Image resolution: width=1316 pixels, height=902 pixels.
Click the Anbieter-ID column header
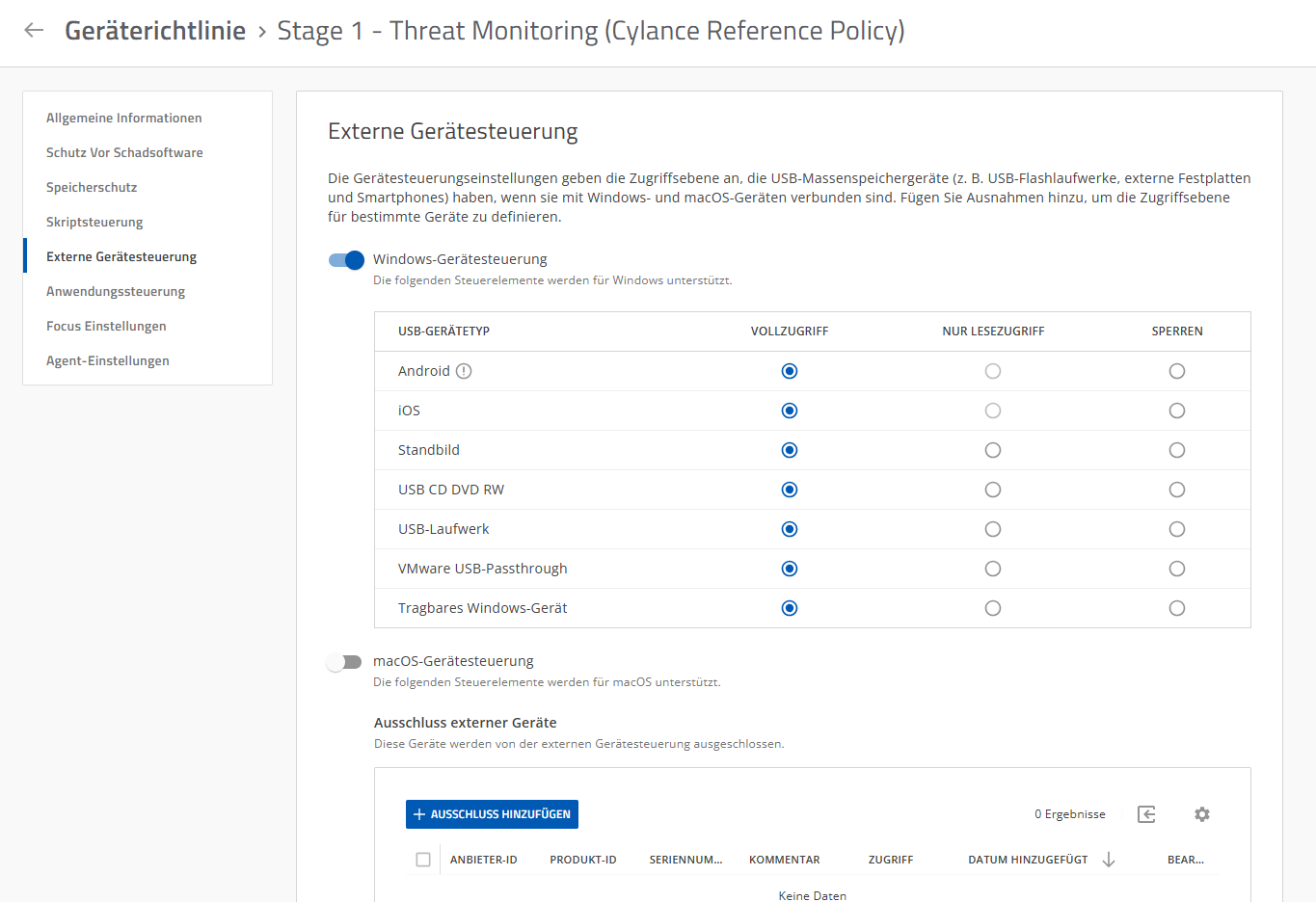(484, 860)
